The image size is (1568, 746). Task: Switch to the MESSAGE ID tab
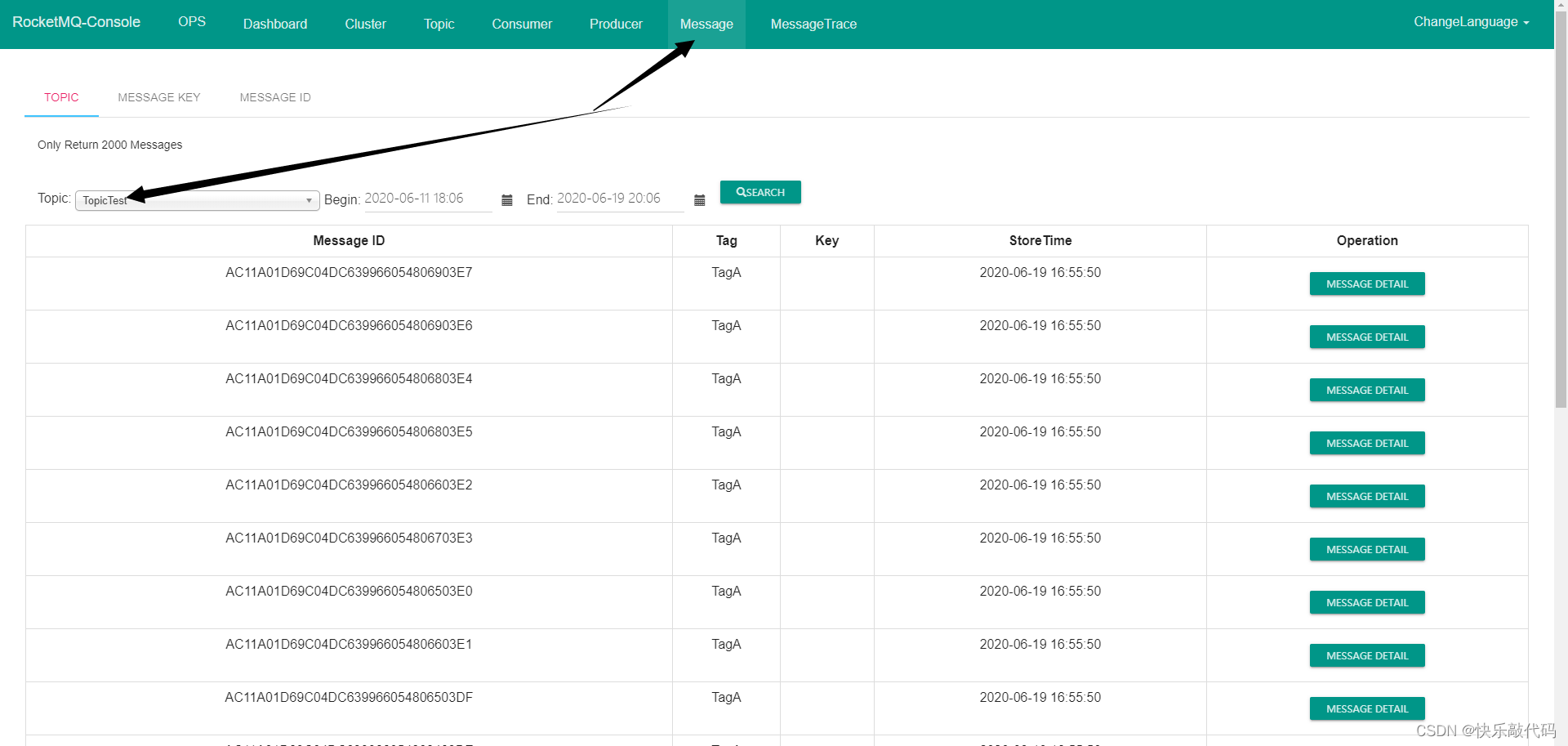coord(275,97)
